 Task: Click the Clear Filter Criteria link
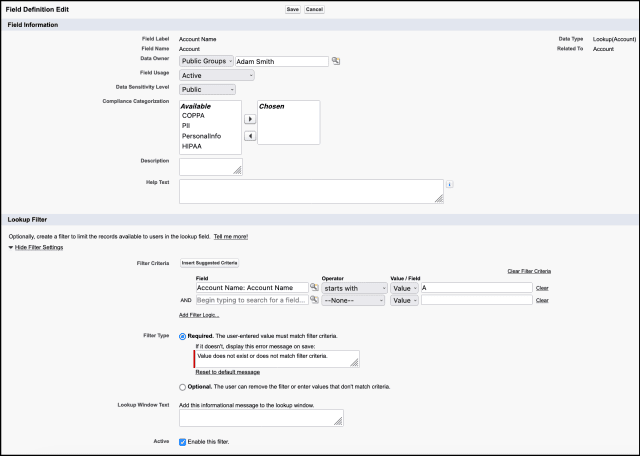pos(529,271)
